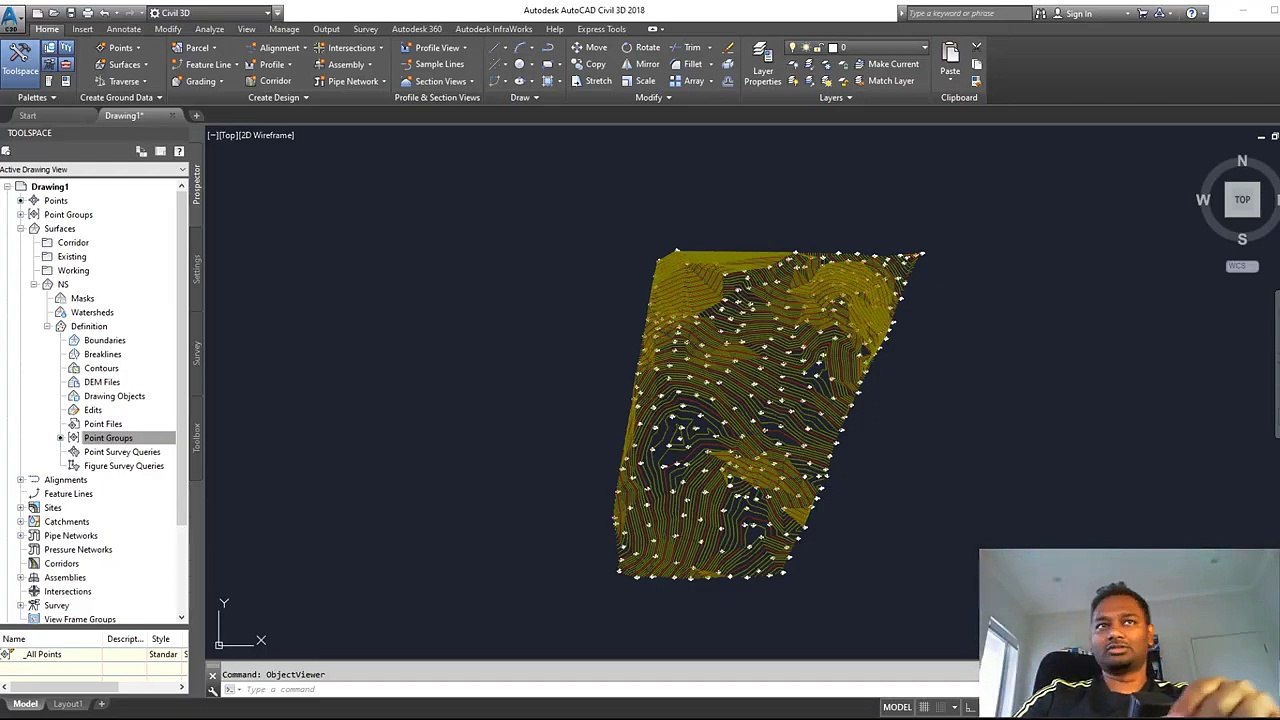Screen dimensions: 1280x720
Task: Click the Sample Lines tool
Action: point(433,65)
